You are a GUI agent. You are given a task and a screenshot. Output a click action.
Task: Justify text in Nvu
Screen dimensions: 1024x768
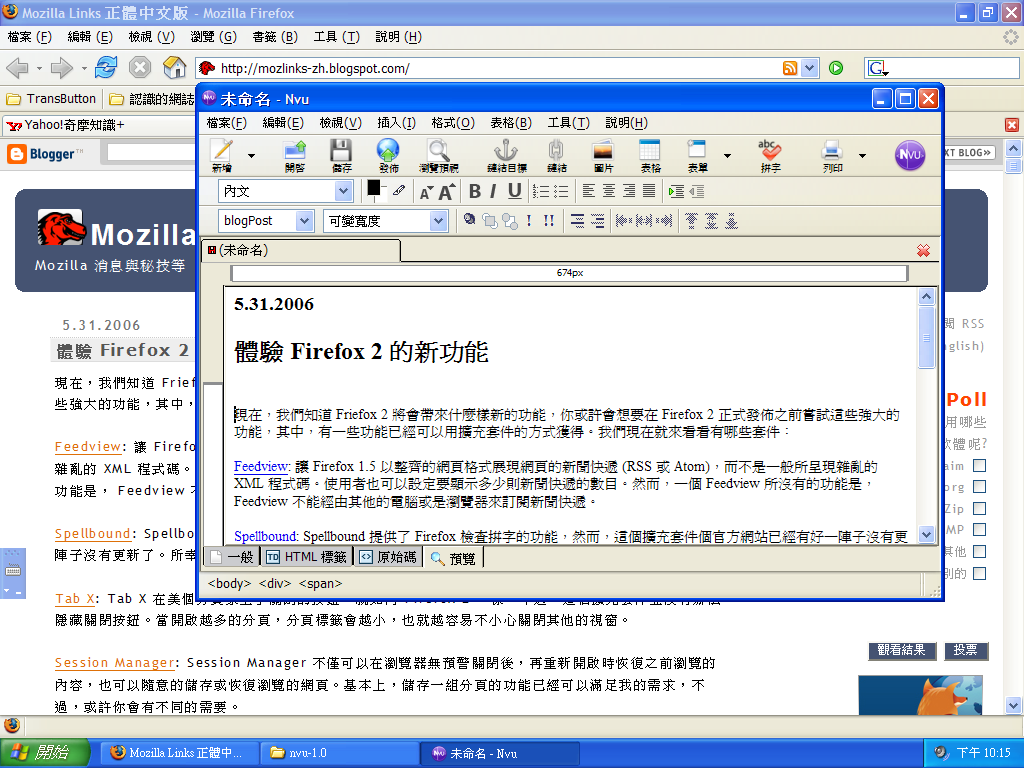click(649, 191)
